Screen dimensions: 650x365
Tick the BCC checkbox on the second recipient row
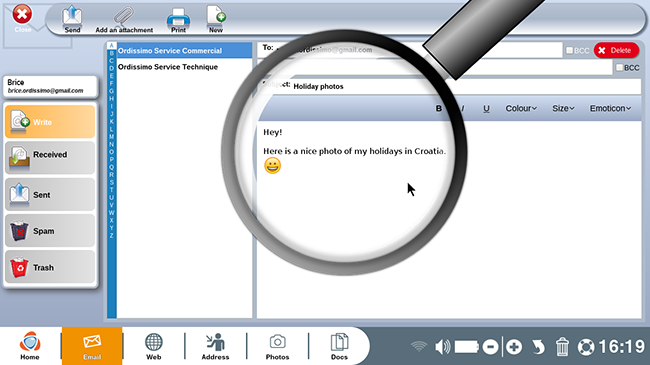click(x=619, y=67)
